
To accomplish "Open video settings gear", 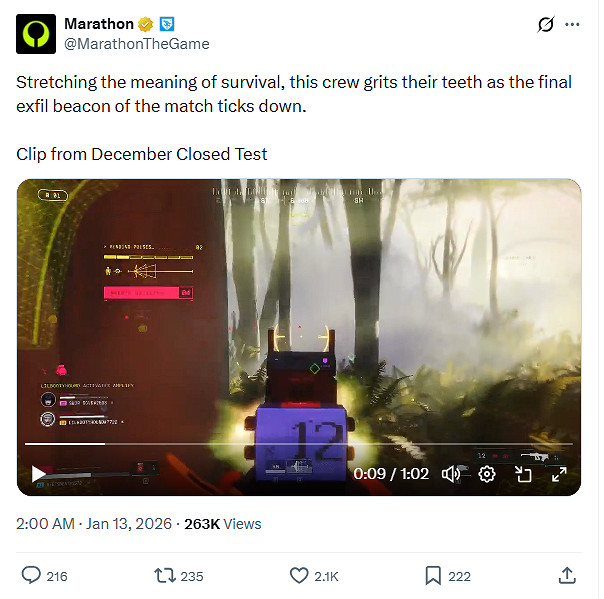I will [x=487, y=474].
